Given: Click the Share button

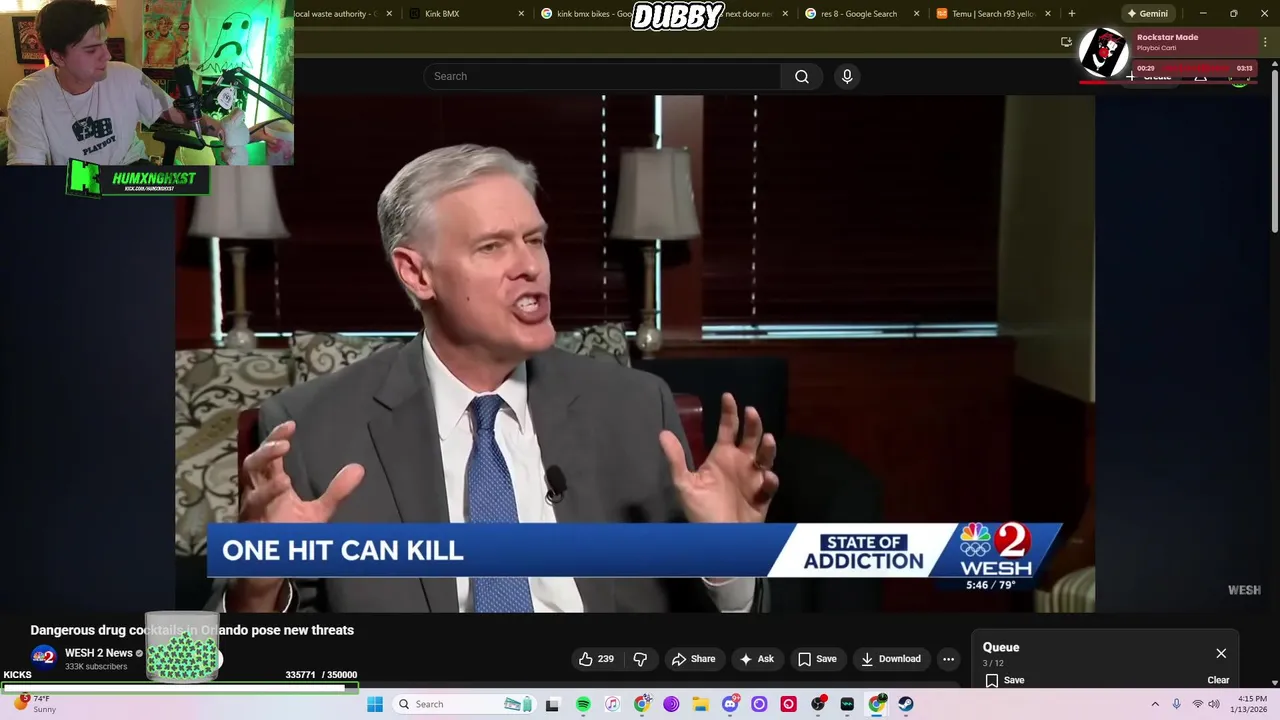Looking at the screenshot, I should [x=693, y=659].
